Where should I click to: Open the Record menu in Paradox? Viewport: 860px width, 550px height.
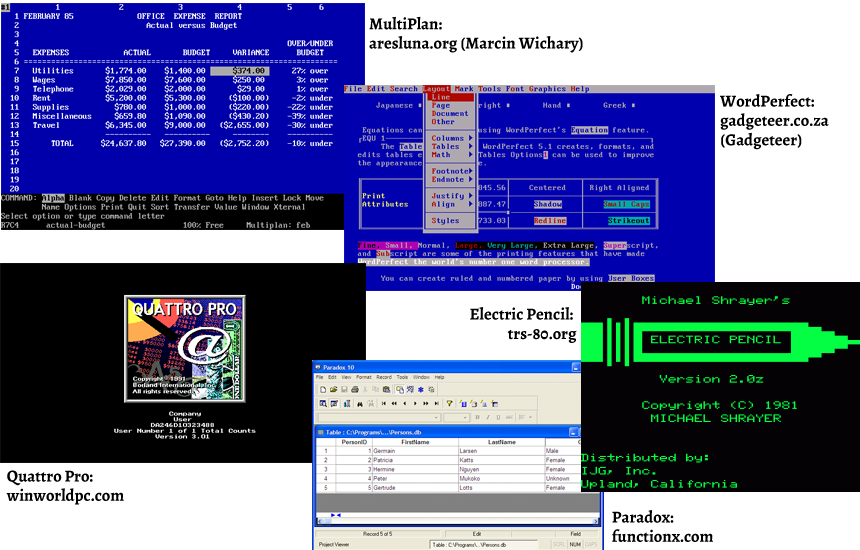pyautogui.click(x=384, y=377)
